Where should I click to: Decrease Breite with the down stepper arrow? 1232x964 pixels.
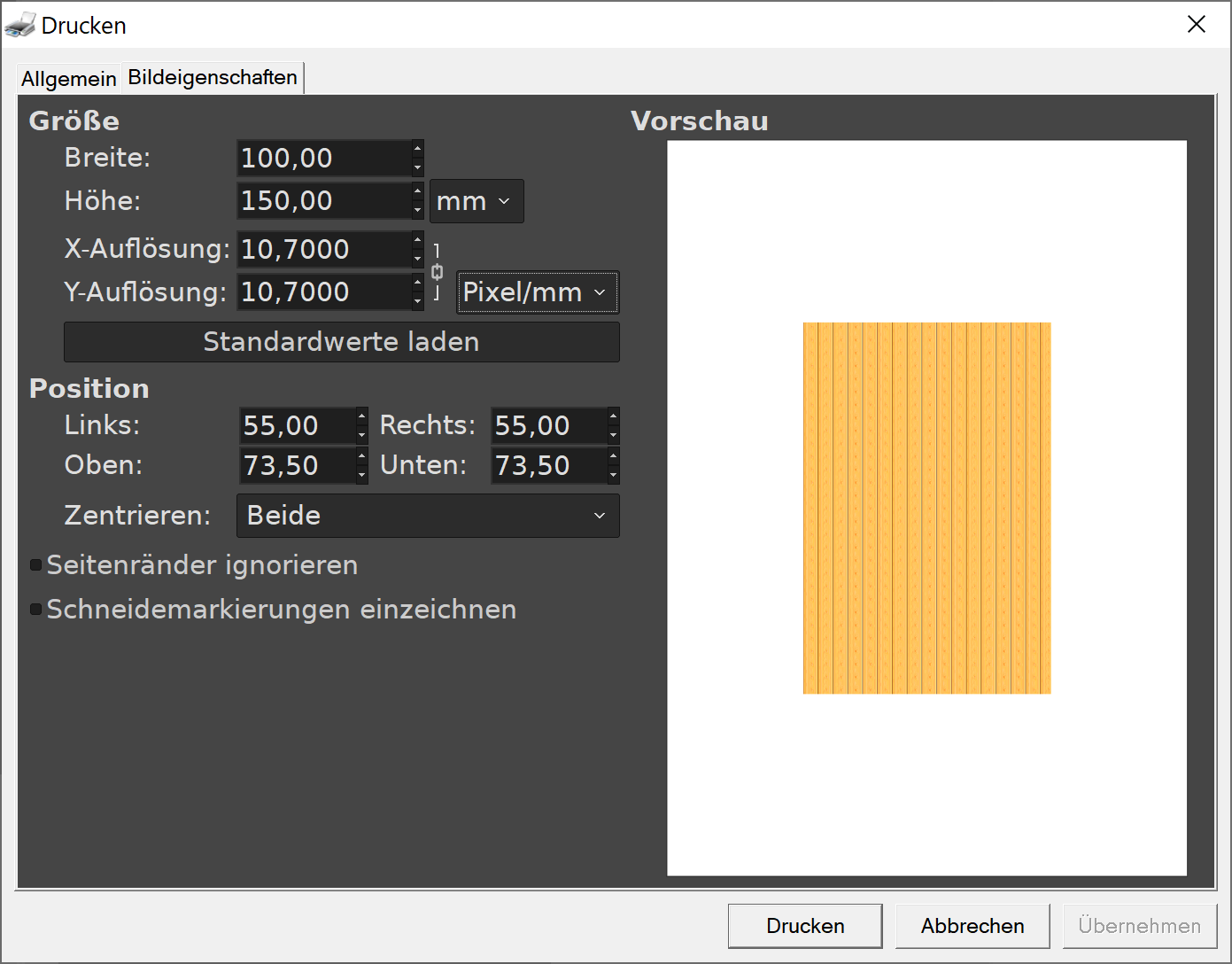click(418, 168)
